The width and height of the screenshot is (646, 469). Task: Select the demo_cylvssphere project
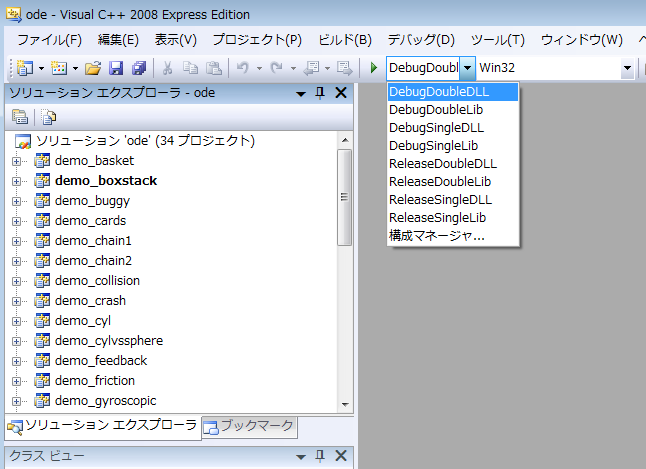(109, 341)
